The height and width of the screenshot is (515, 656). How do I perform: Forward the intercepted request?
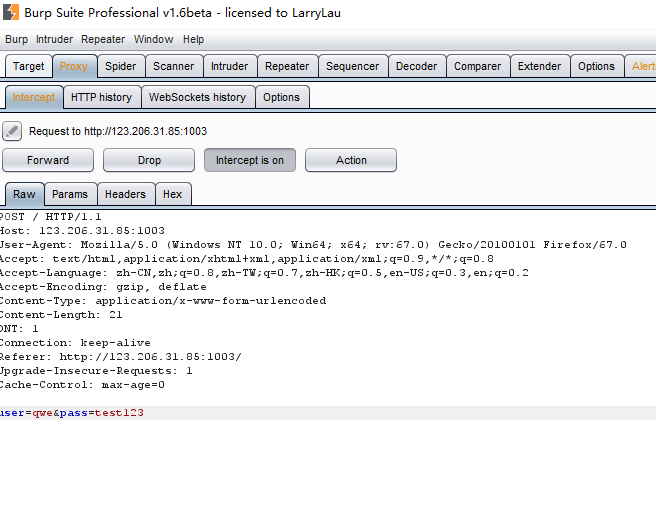[48, 160]
